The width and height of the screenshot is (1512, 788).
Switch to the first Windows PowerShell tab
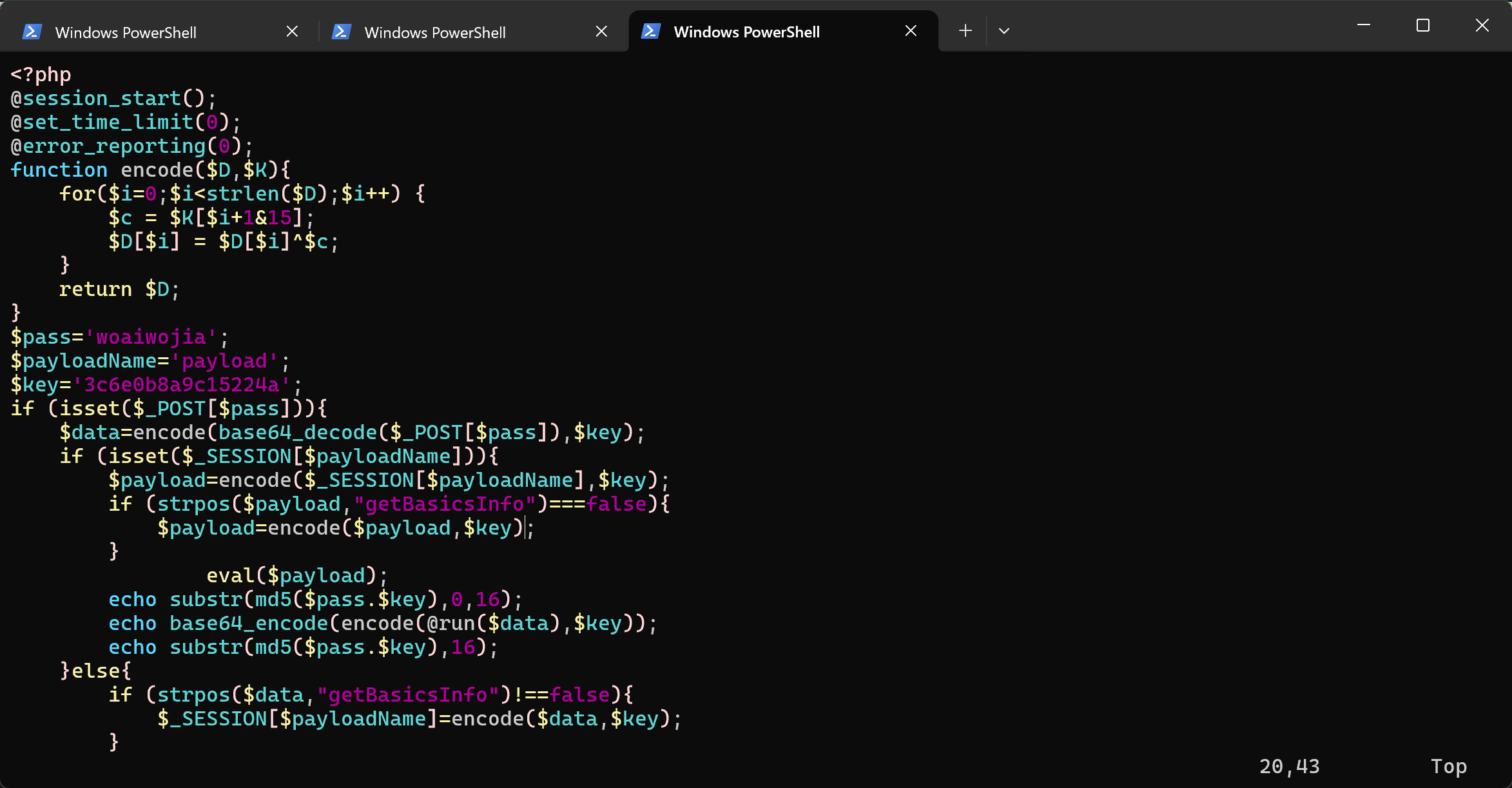click(x=126, y=32)
